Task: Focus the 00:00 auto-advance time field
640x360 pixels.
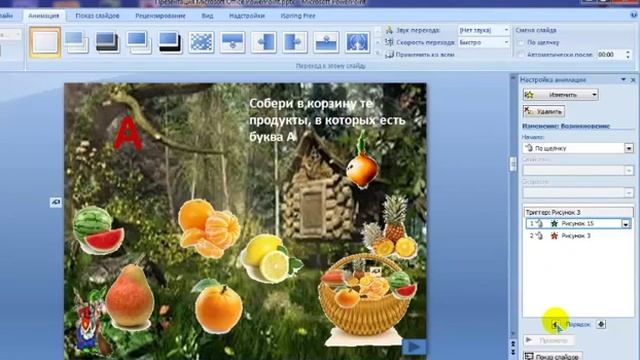Action: pyautogui.click(x=610, y=54)
